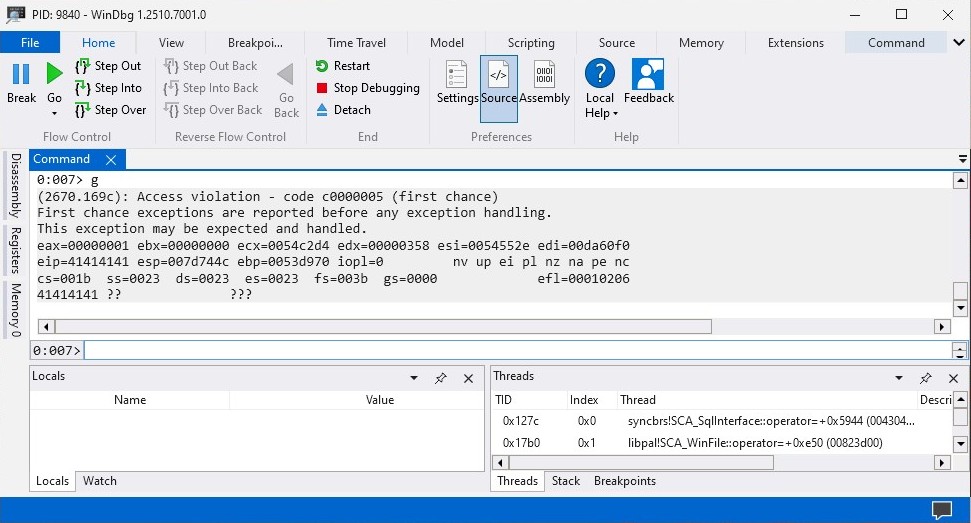Click the debugger command input field
The image size is (971, 523).
click(x=516, y=350)
